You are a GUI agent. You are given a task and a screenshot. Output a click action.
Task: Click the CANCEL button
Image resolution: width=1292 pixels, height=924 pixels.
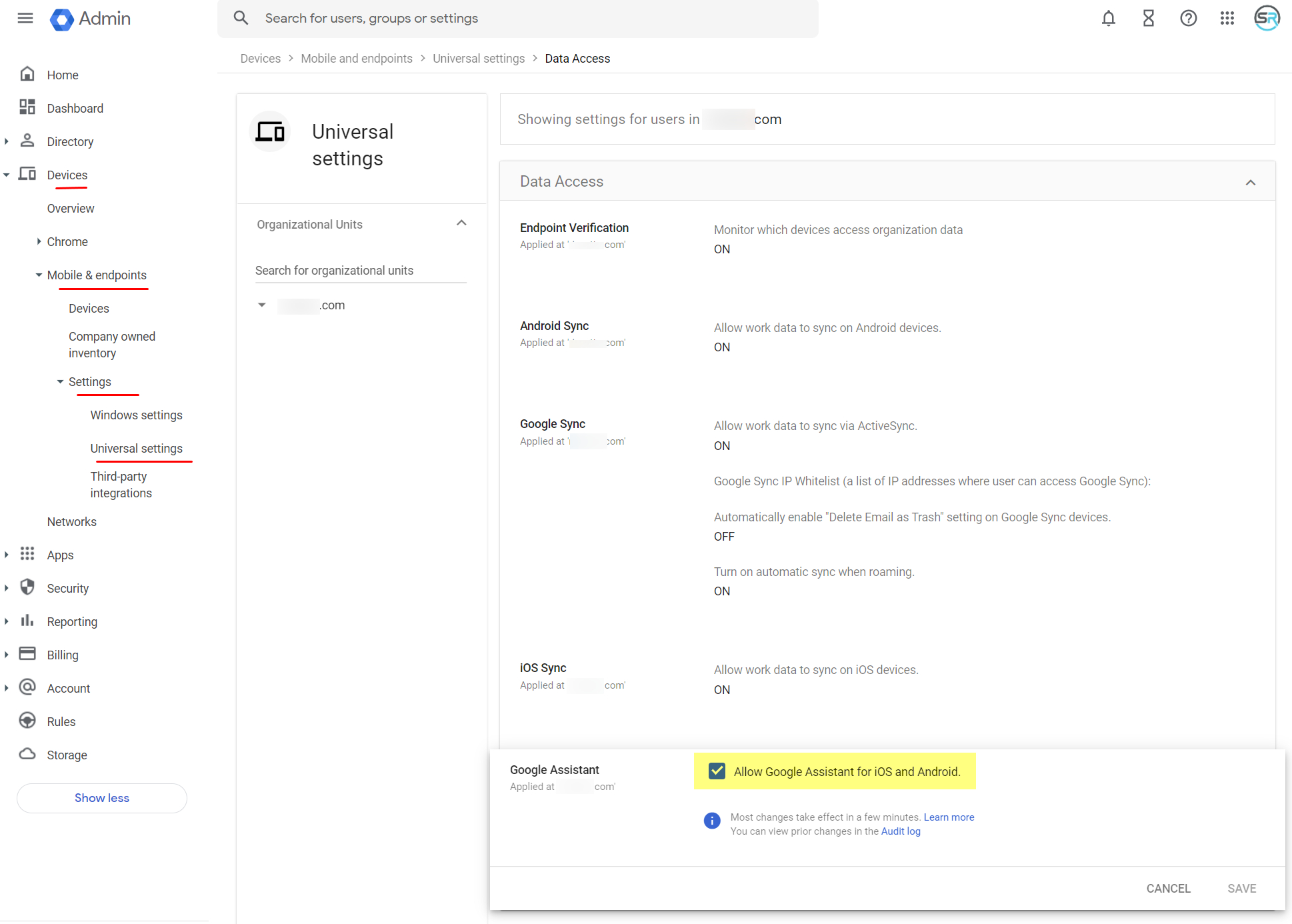(1168, 888)
